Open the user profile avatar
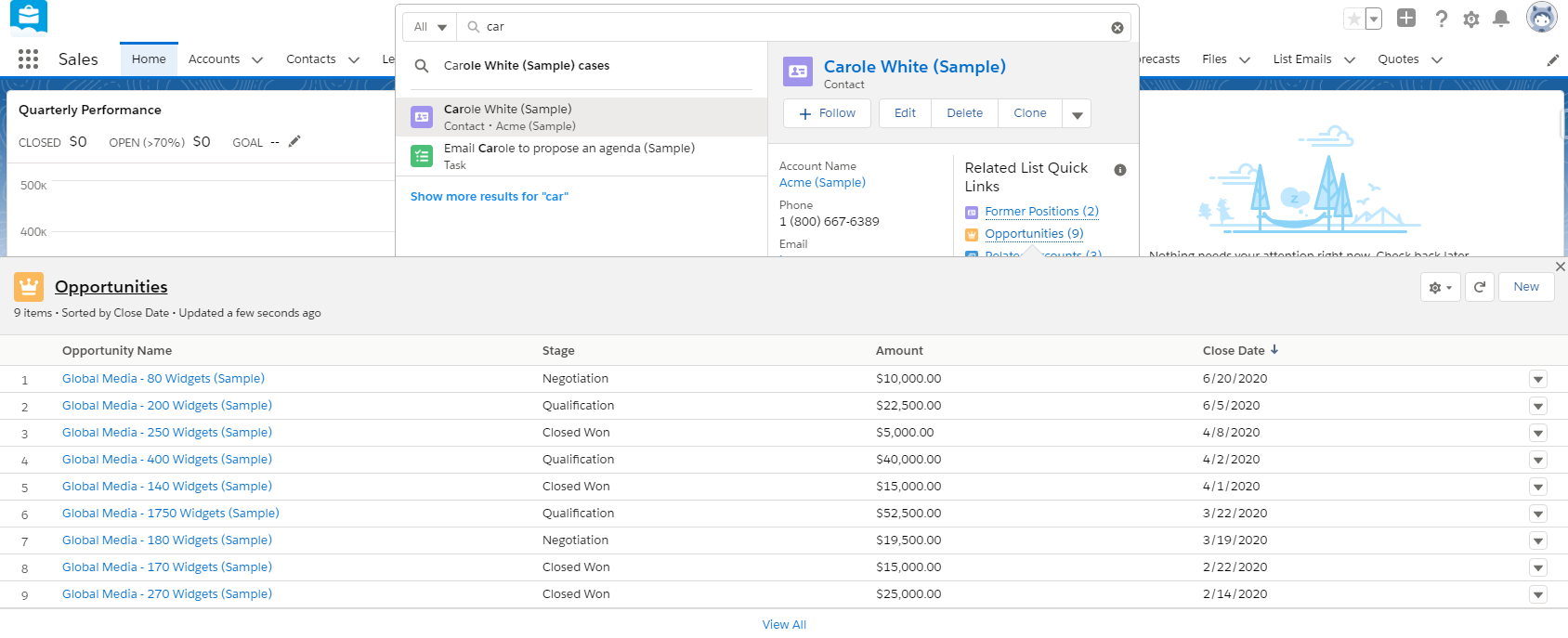The width and height of the screenshot is (1568, 638). [1542, 18]
